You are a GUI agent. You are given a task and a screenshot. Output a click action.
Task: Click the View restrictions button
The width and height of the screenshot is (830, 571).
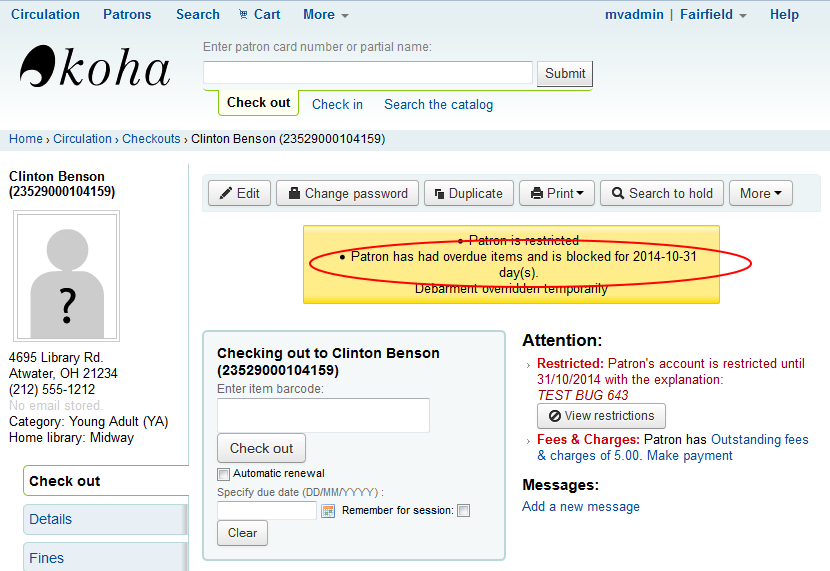[601, 416]
